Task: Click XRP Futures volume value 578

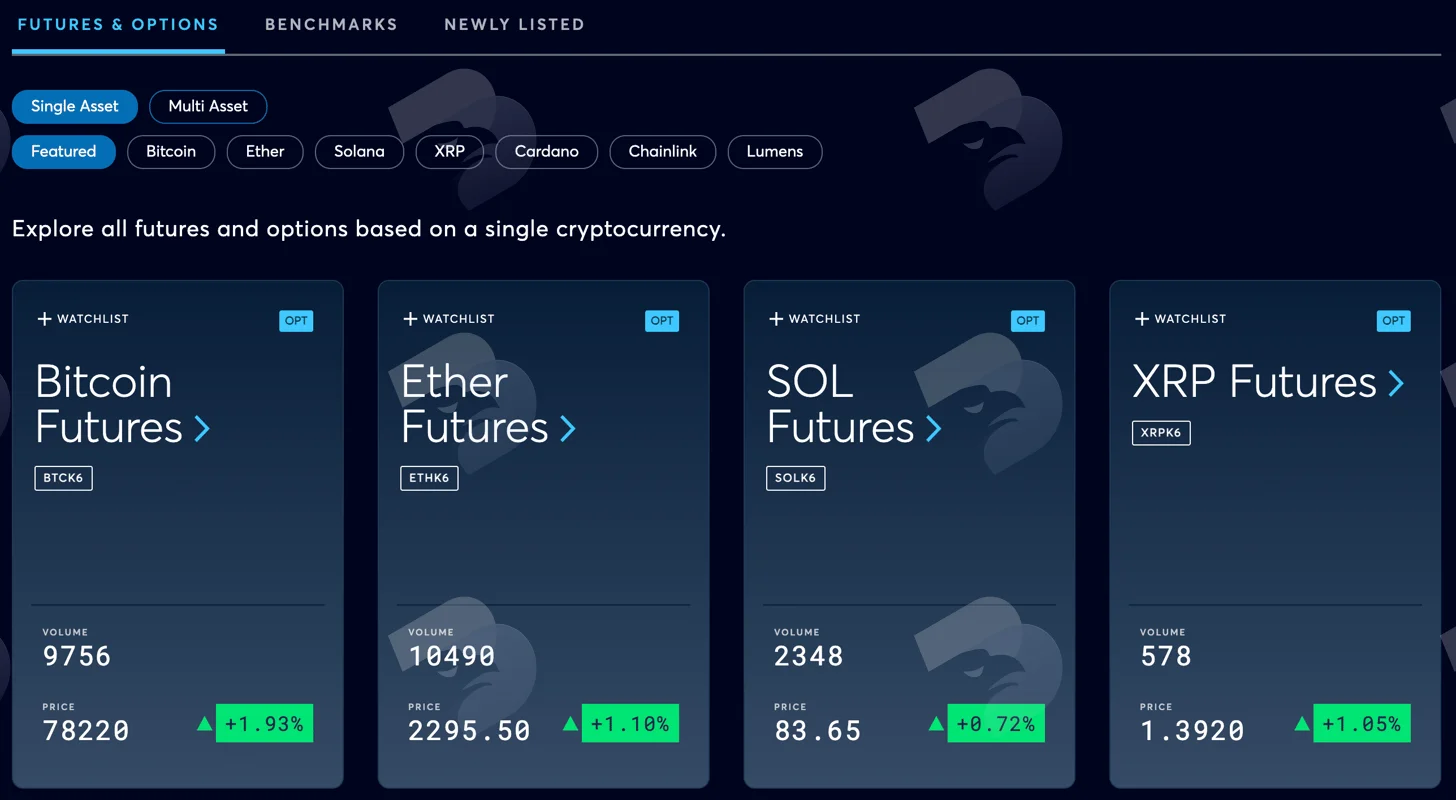Action: tap(1166, 656)
